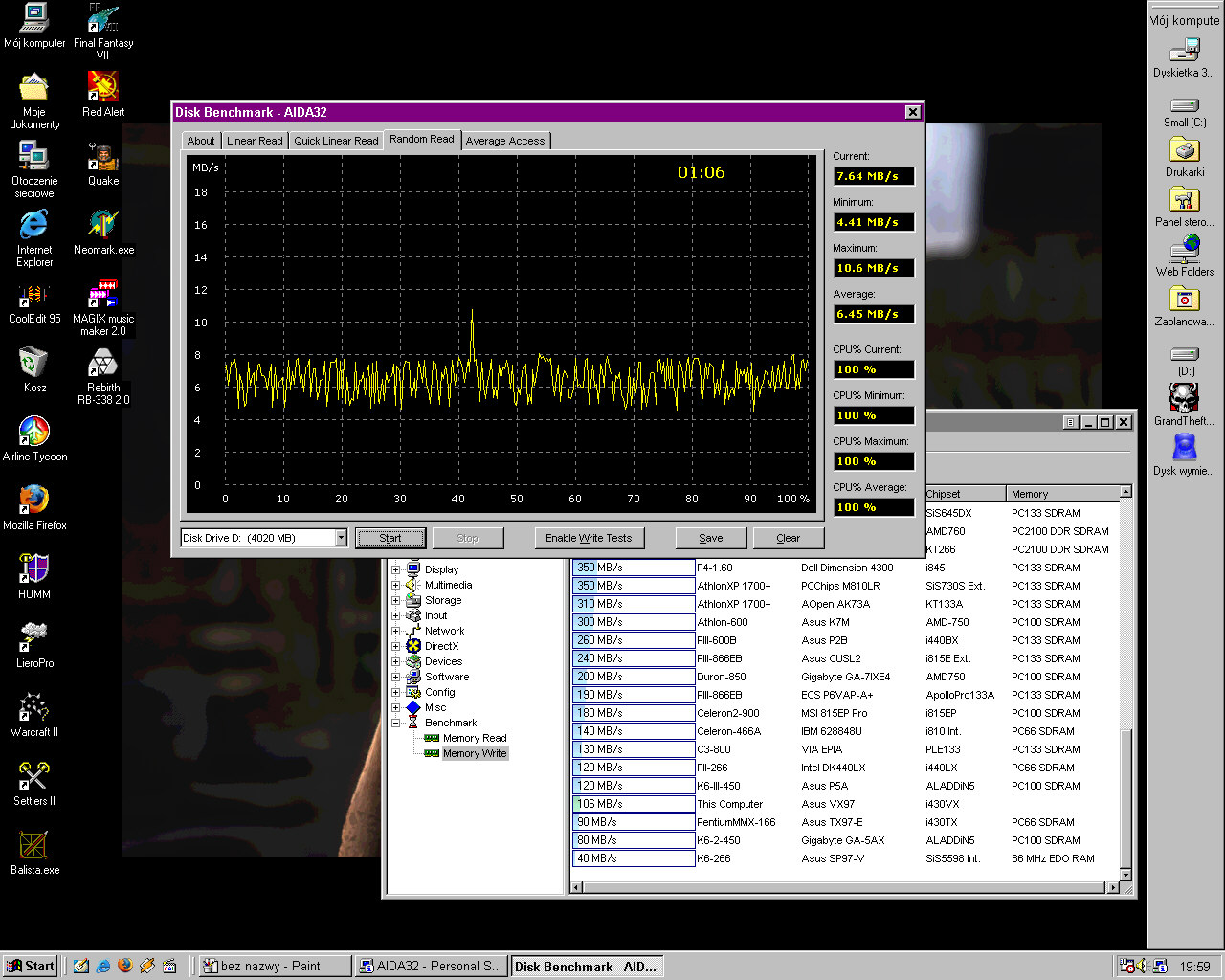Click the Firefox quick launch icon in taskbar
Image resolution: width=1225 pixels, height=980 pixels.
[x=124, y=966]
